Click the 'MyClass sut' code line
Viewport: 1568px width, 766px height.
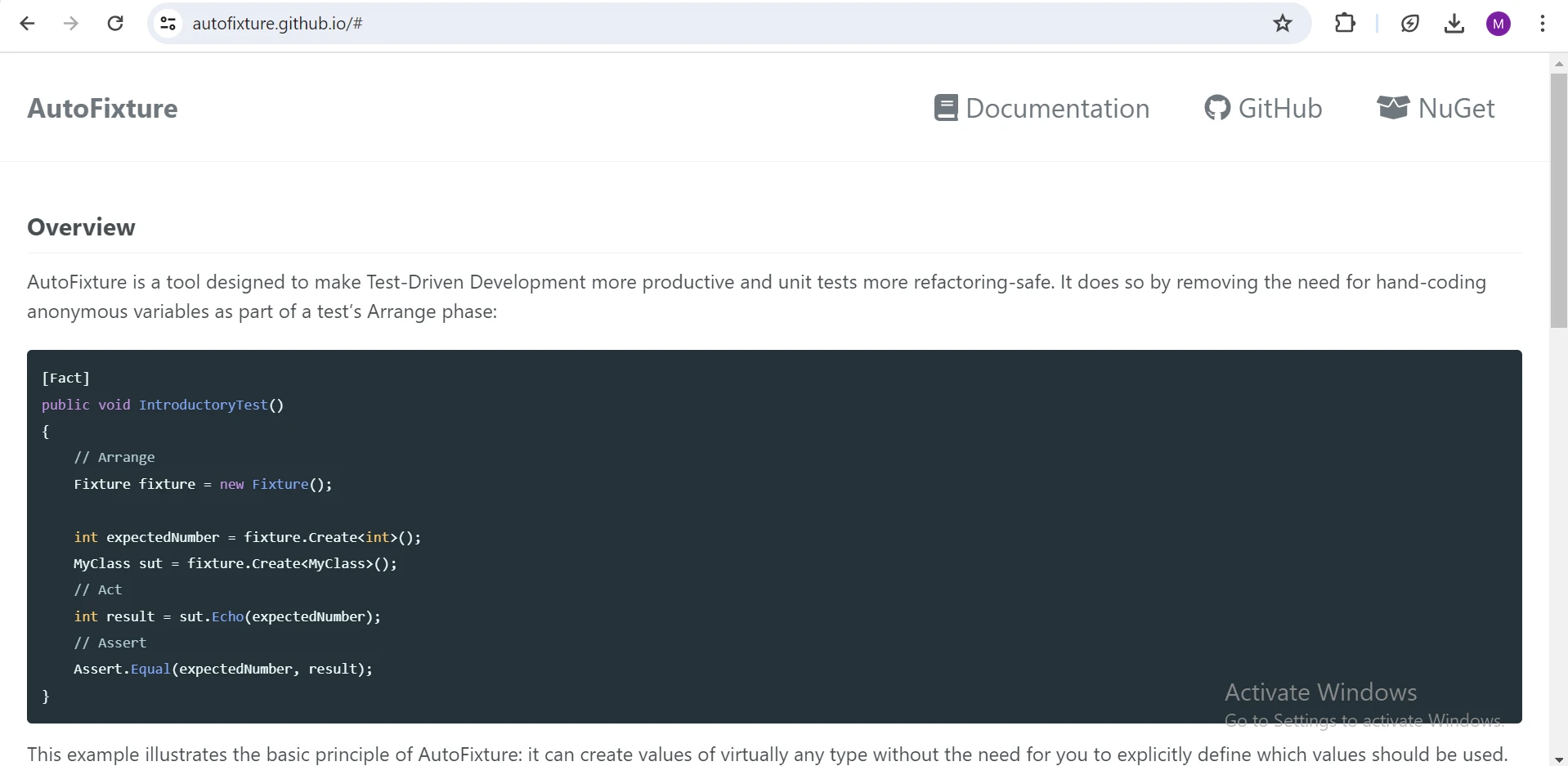[x=235, y=563]
